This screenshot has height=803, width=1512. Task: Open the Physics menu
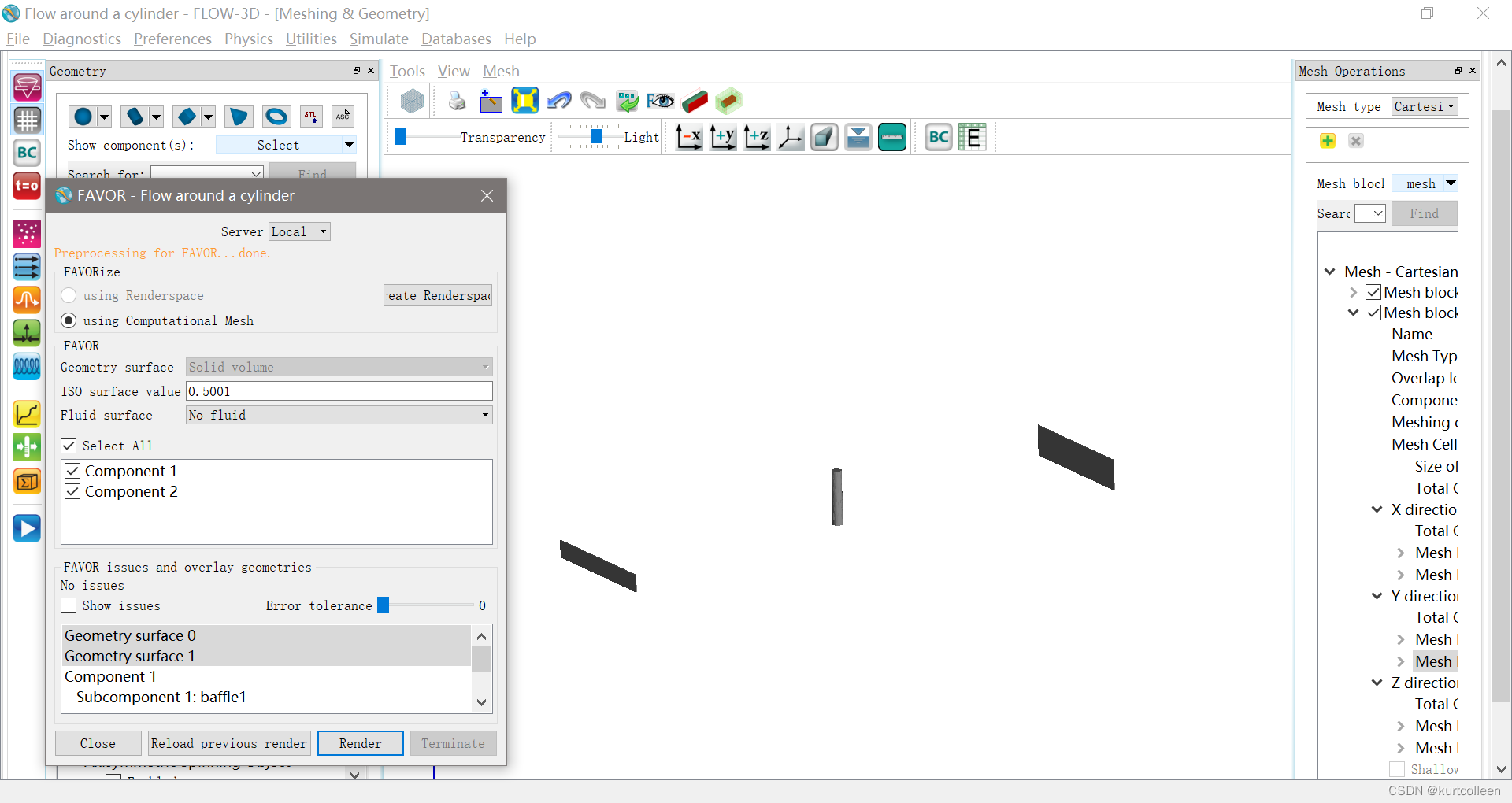248,39
